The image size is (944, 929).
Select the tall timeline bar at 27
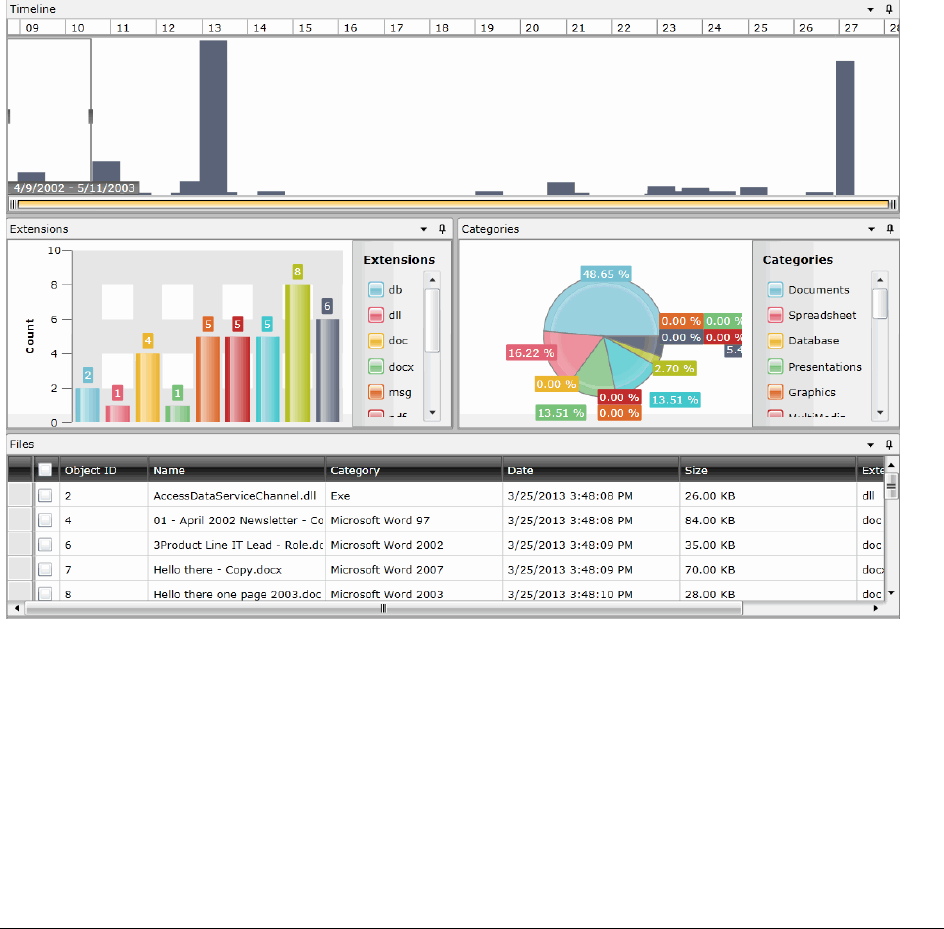pos(845,128)
